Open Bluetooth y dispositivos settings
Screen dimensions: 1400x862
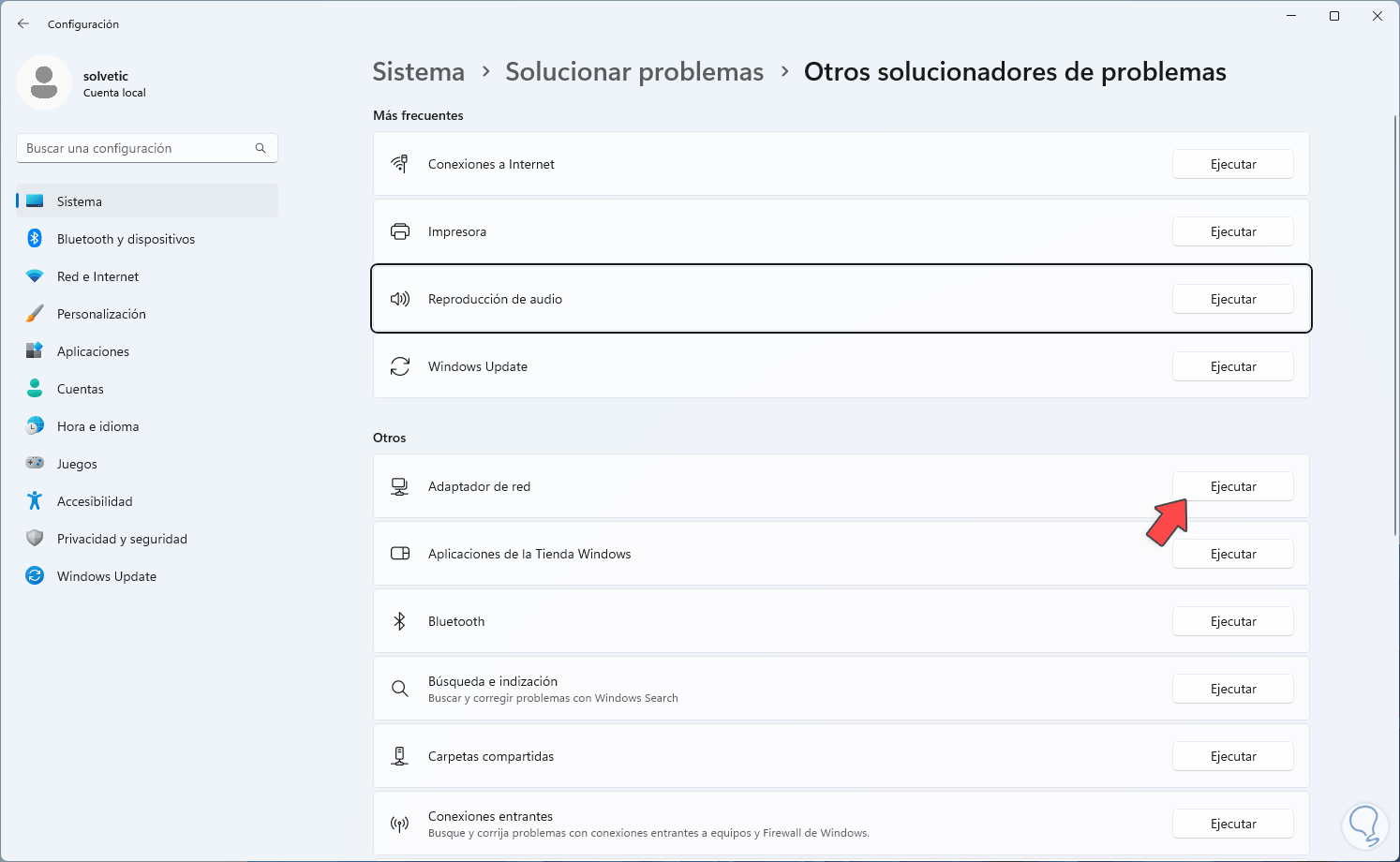pos(126,239)
